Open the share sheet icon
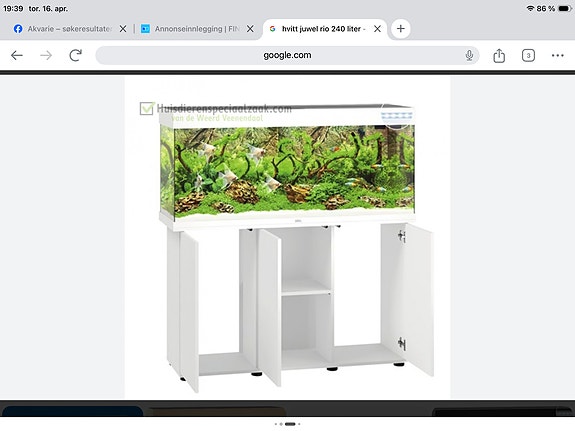Screen dimensions: 575x431 point(499,55)
